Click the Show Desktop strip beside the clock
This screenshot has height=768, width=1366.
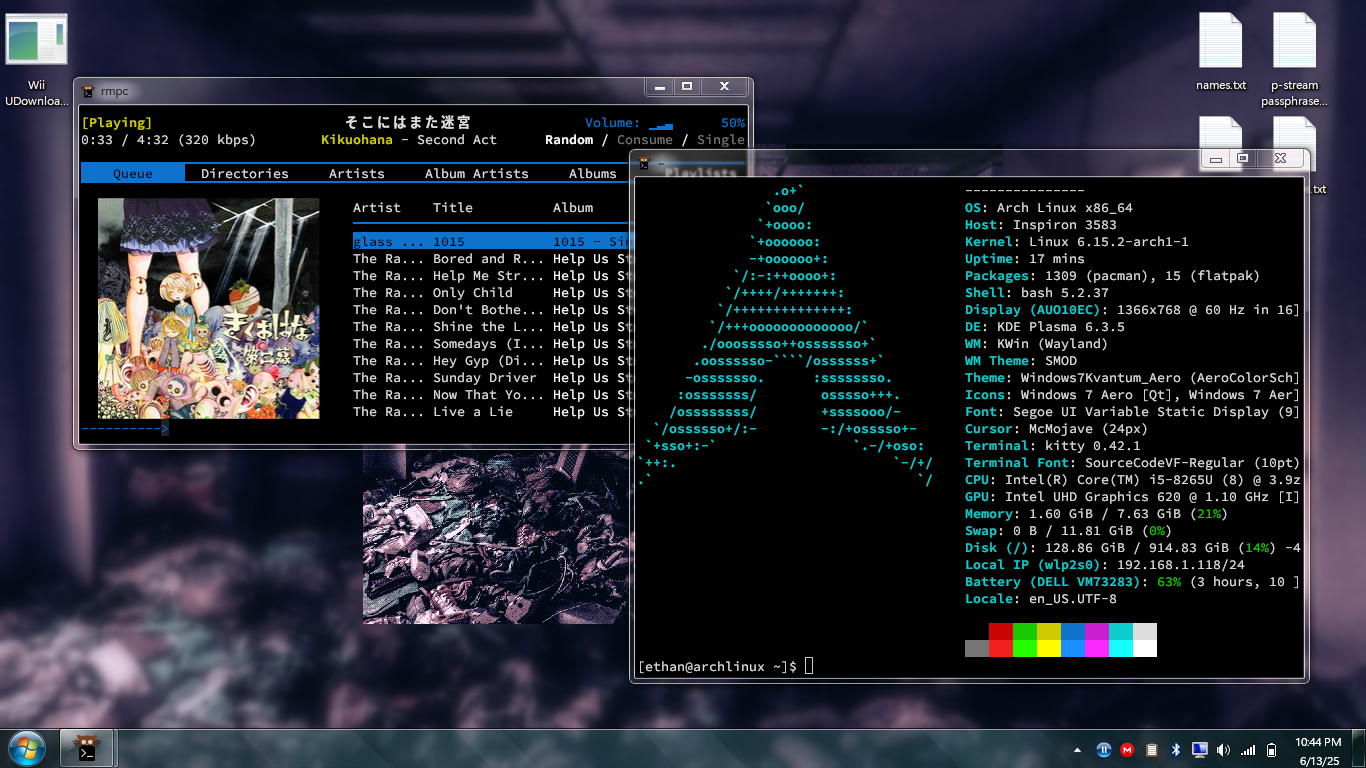1358,749
